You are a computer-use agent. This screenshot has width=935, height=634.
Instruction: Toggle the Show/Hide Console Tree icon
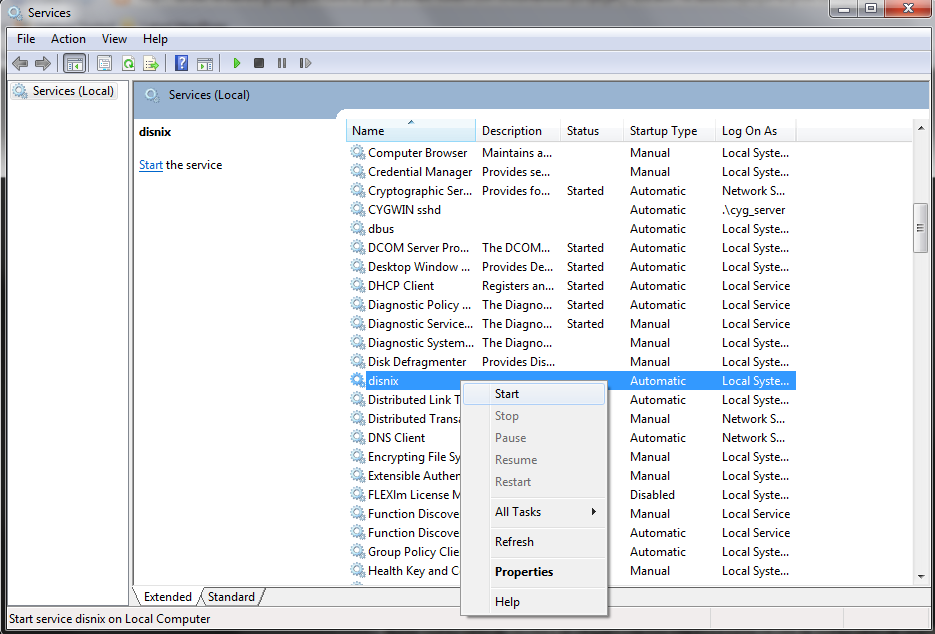pos(75,62)
